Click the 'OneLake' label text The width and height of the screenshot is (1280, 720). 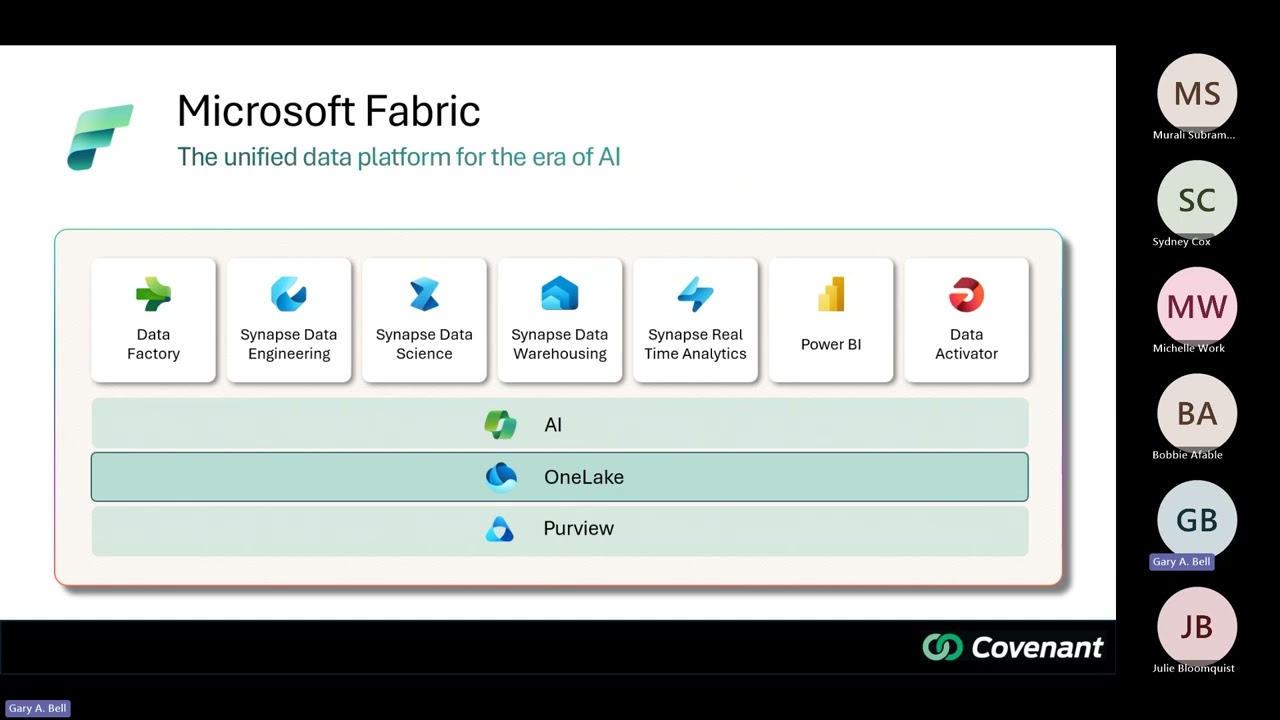click(584, 477)
